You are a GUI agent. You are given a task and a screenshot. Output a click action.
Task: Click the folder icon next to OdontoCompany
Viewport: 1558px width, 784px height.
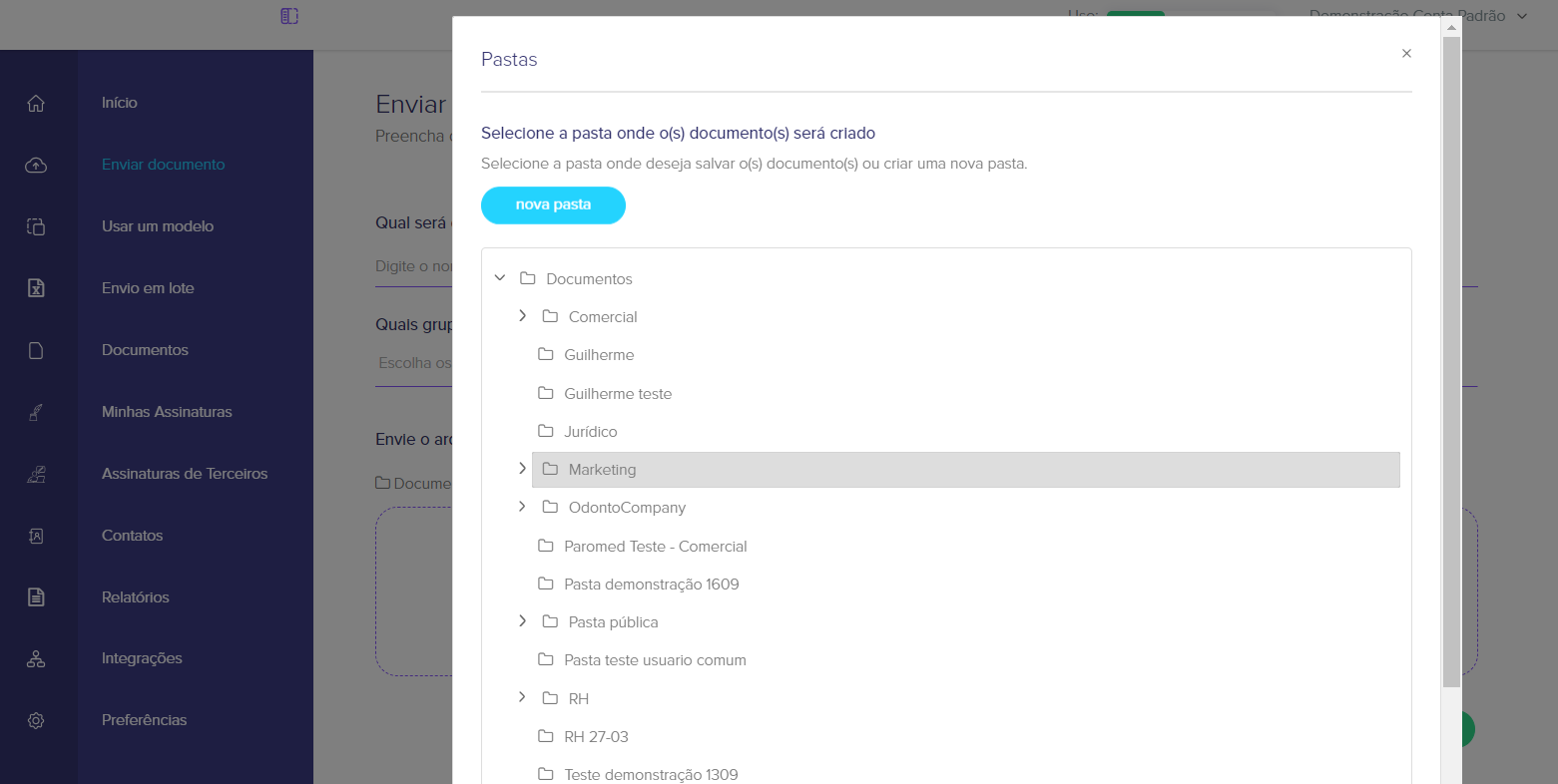coord(550,507)
